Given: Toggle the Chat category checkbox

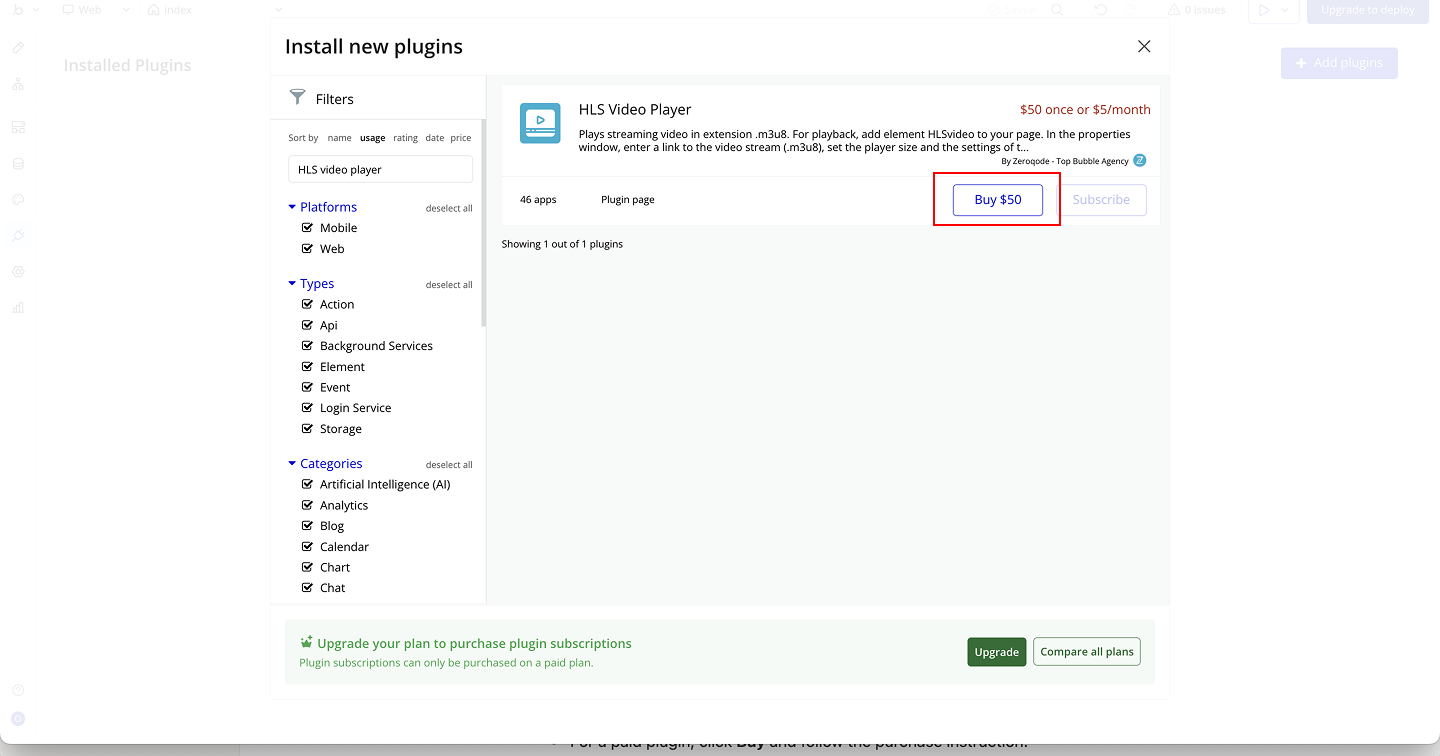Looking at the screenshot, I should (x=308, y=588).
